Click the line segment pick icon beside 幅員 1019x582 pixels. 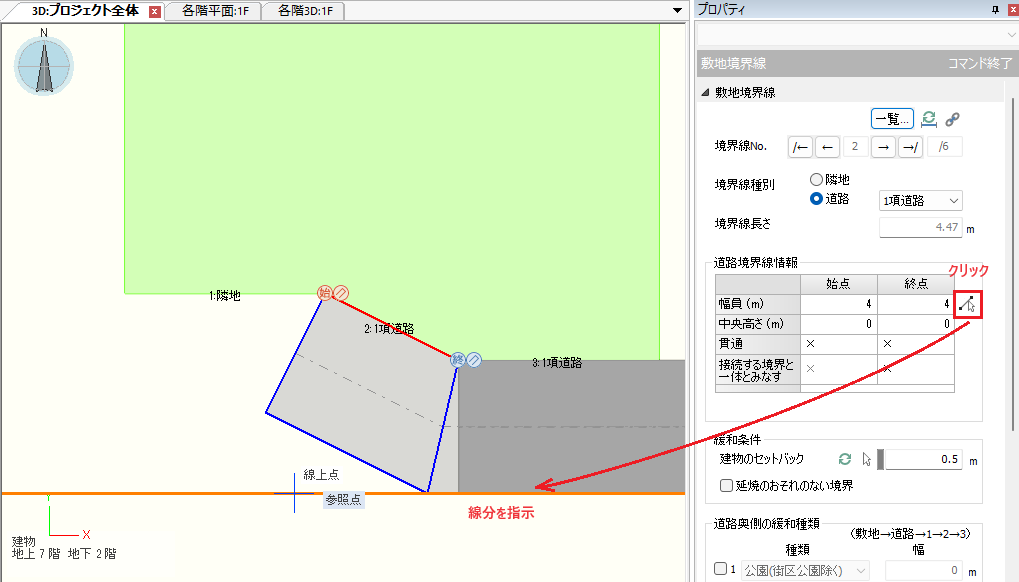pyautogui.click(x=967, y=304)
